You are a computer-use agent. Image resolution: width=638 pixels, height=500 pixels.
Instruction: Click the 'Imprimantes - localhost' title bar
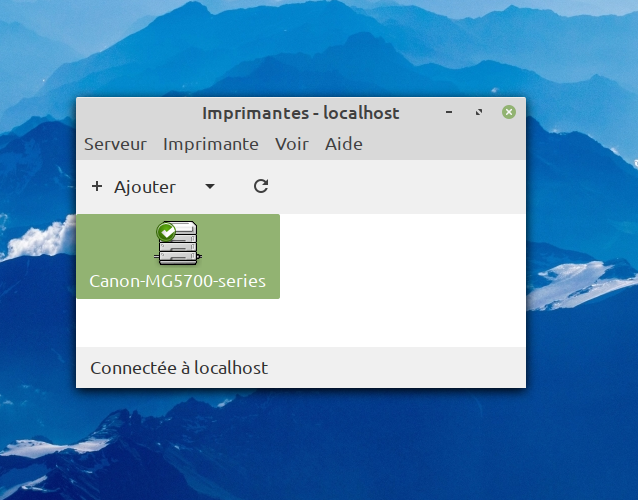pos(300,113)
